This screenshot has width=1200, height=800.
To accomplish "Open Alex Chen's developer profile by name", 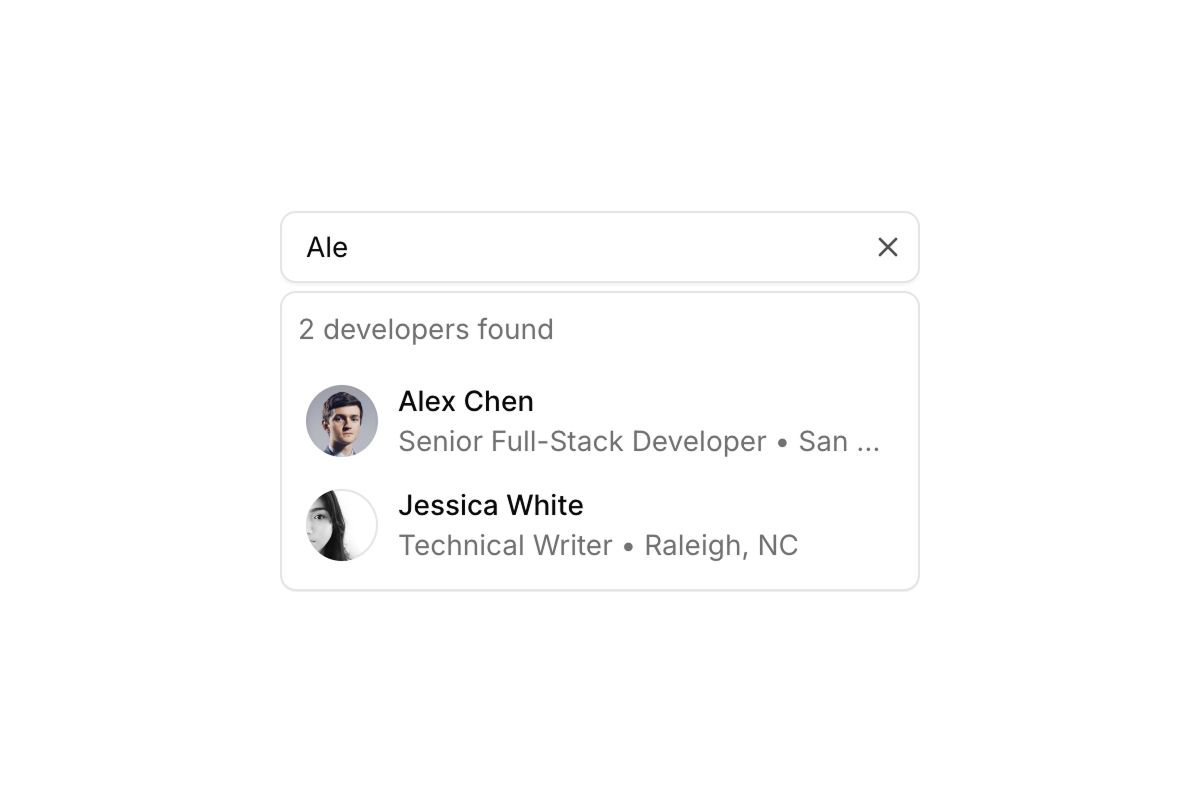I will (466, 401).
